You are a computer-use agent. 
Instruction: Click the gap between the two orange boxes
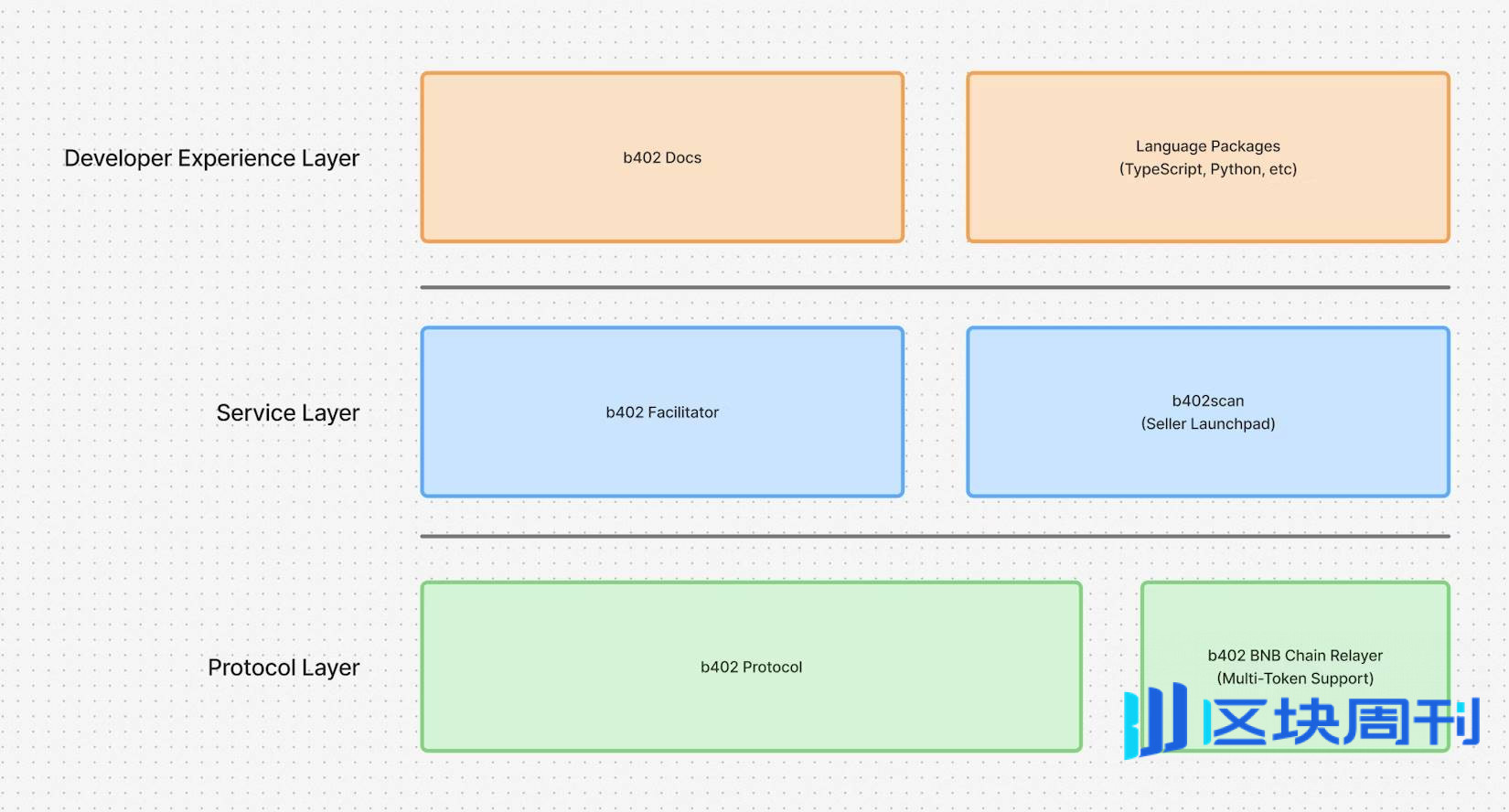[935, 157]
